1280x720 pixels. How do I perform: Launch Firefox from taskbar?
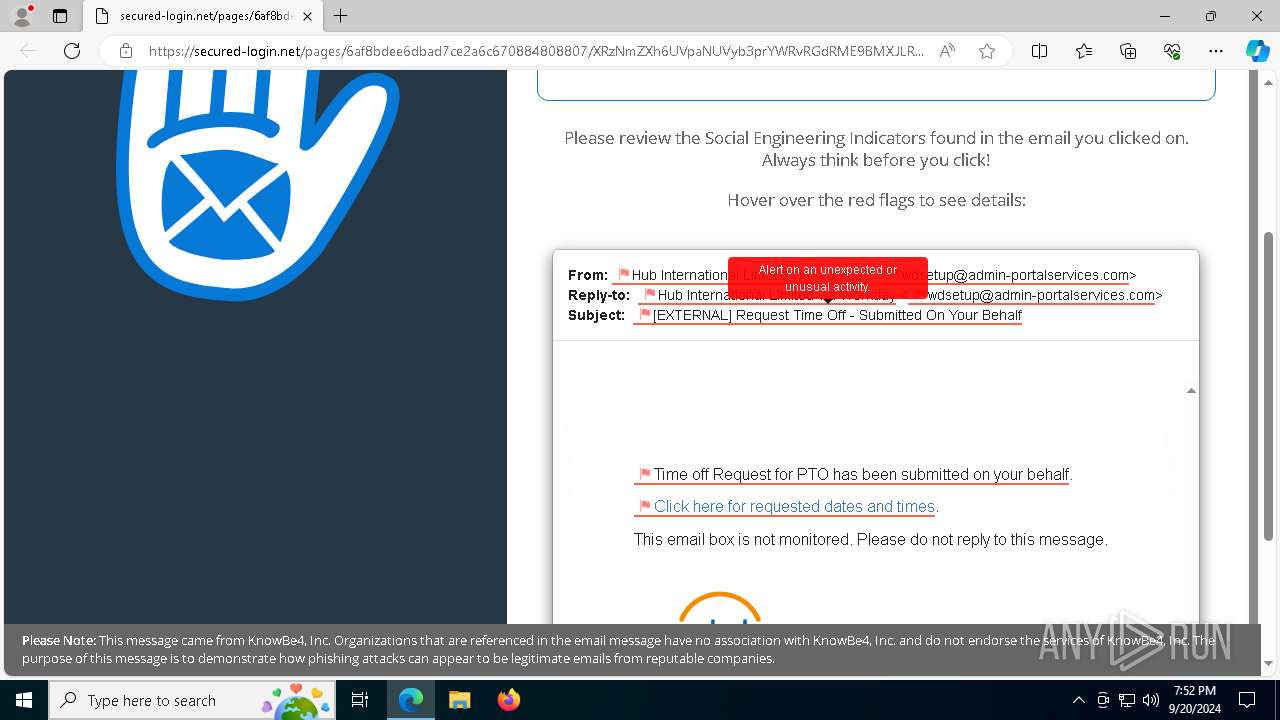pyautogui.click(x=508, y=700)
